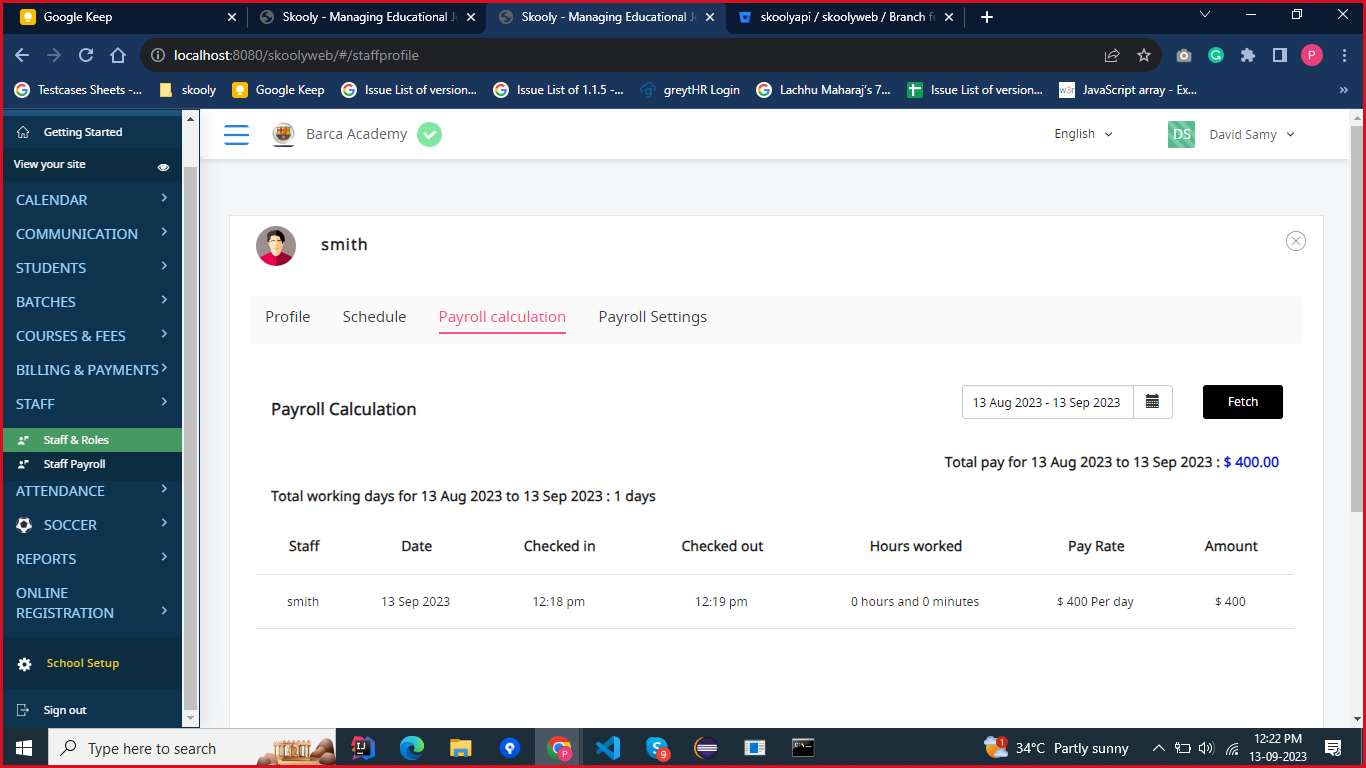Toggle the View your site eye icon
Image resolution: width=1366 pixels, height=768 pixels.
(163, 167)
